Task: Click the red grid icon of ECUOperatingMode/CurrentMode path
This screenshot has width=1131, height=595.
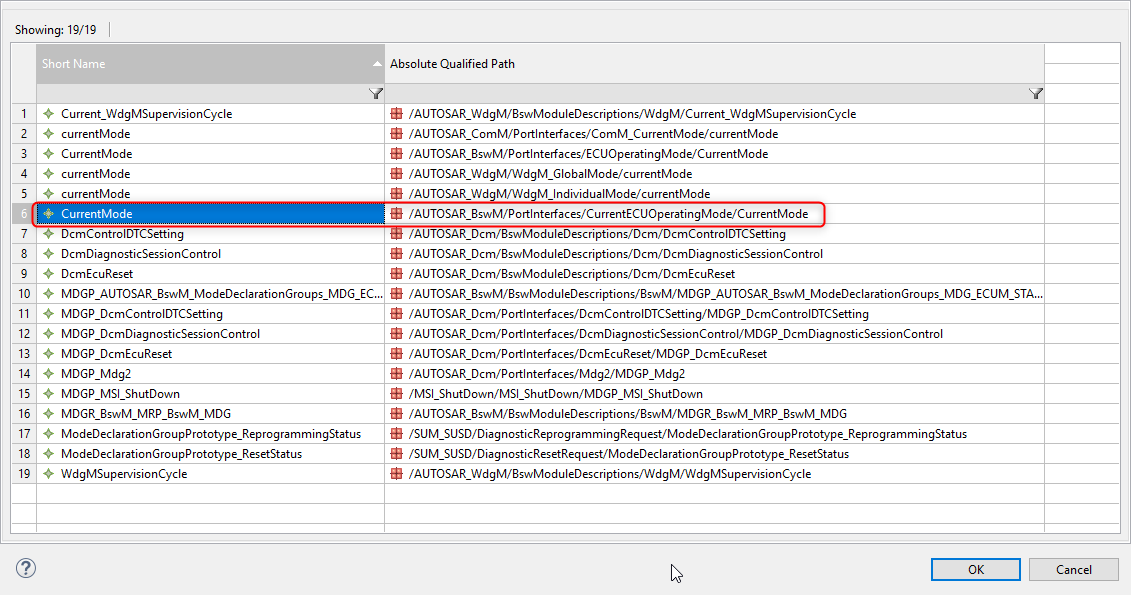Action: (x=396, y=154)
